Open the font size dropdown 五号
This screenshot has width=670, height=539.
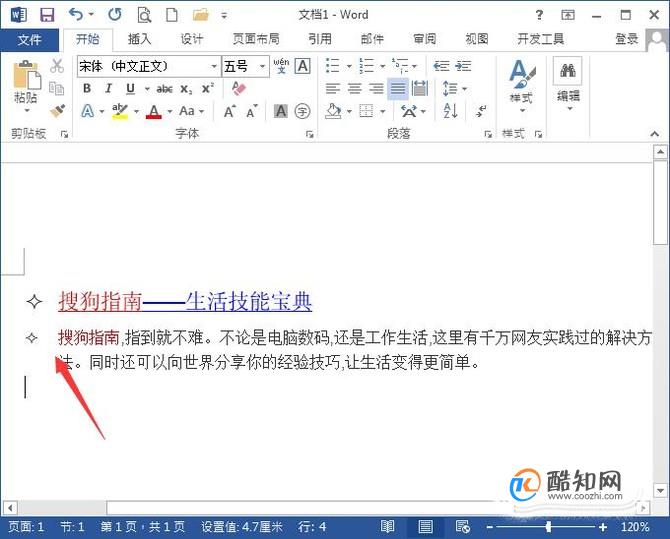[262, 66]
